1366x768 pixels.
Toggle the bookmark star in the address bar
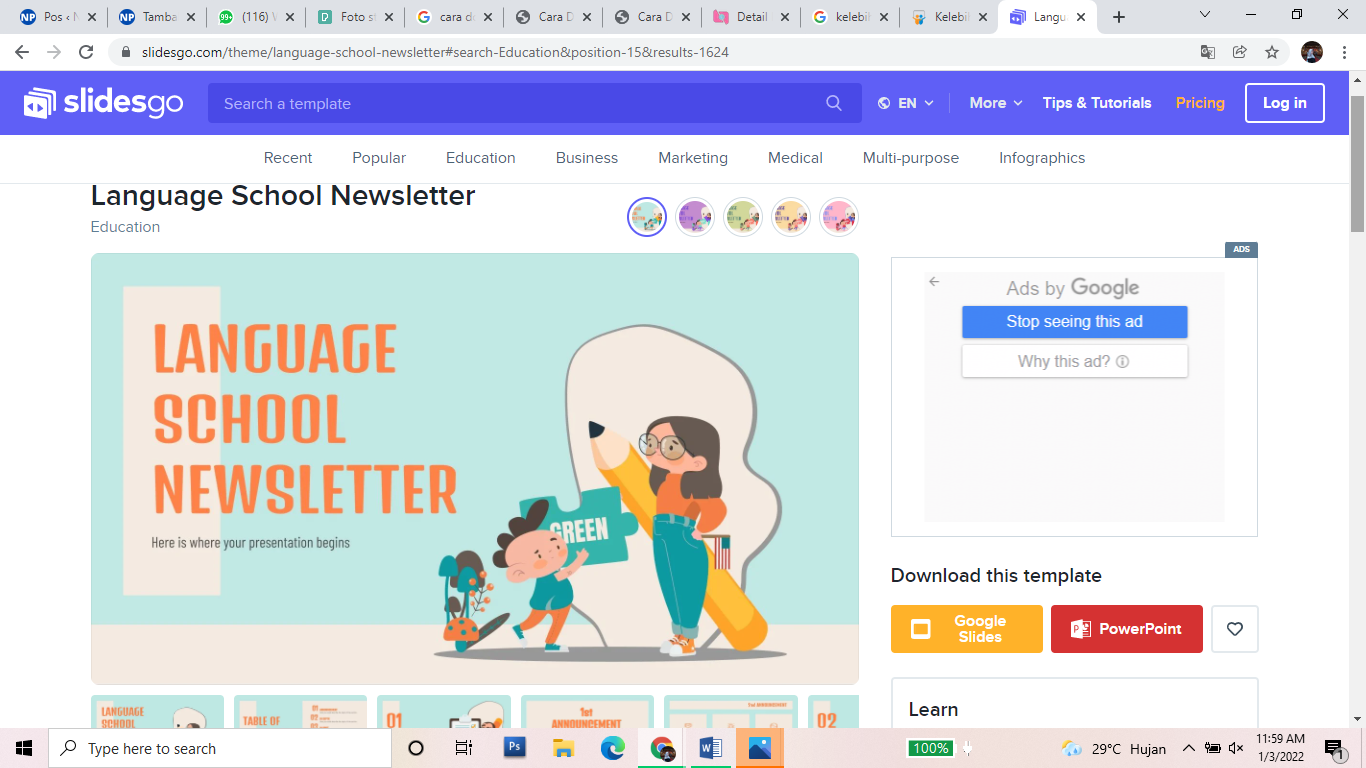pos(1271,51)
